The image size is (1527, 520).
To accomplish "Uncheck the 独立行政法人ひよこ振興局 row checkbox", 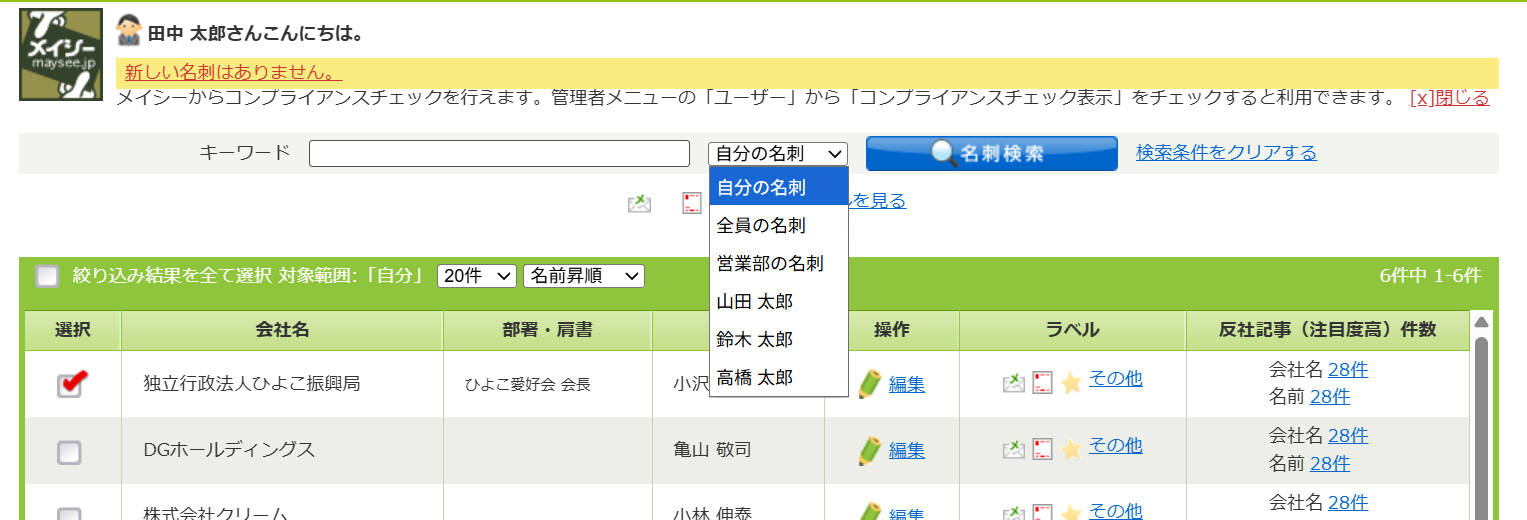I will tap(69, 384).
